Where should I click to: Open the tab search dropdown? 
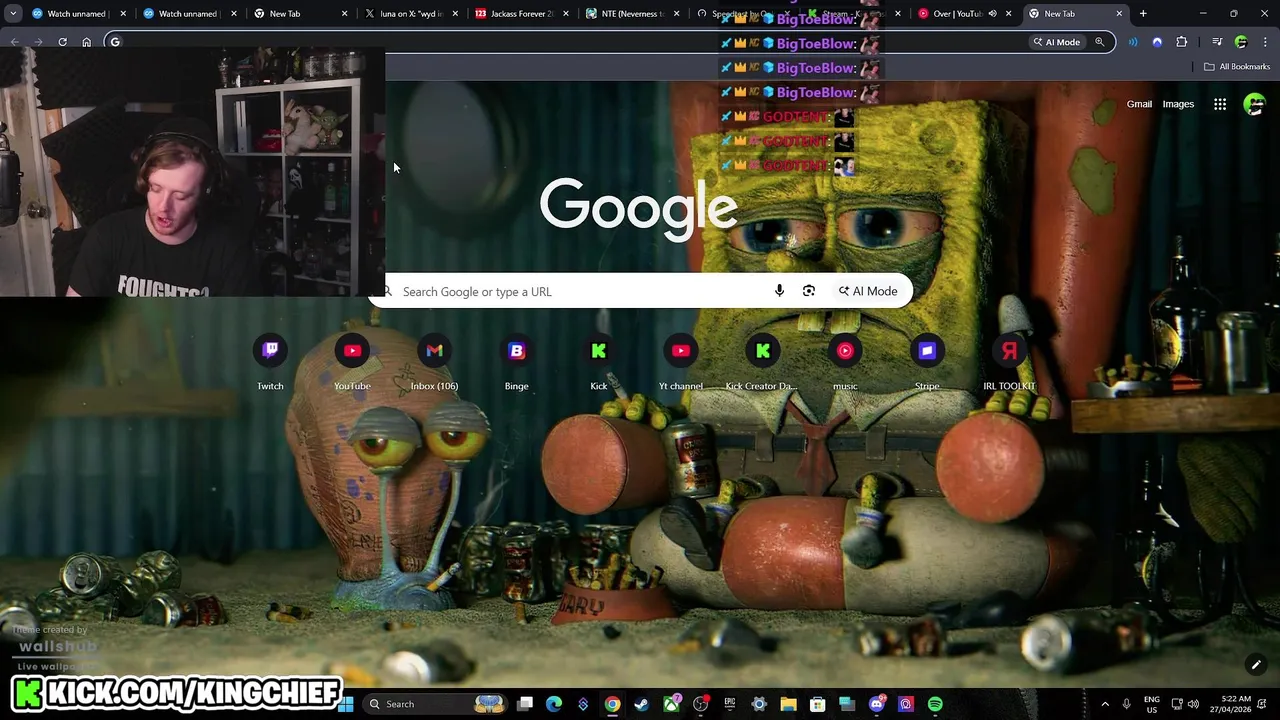[13, 14]
